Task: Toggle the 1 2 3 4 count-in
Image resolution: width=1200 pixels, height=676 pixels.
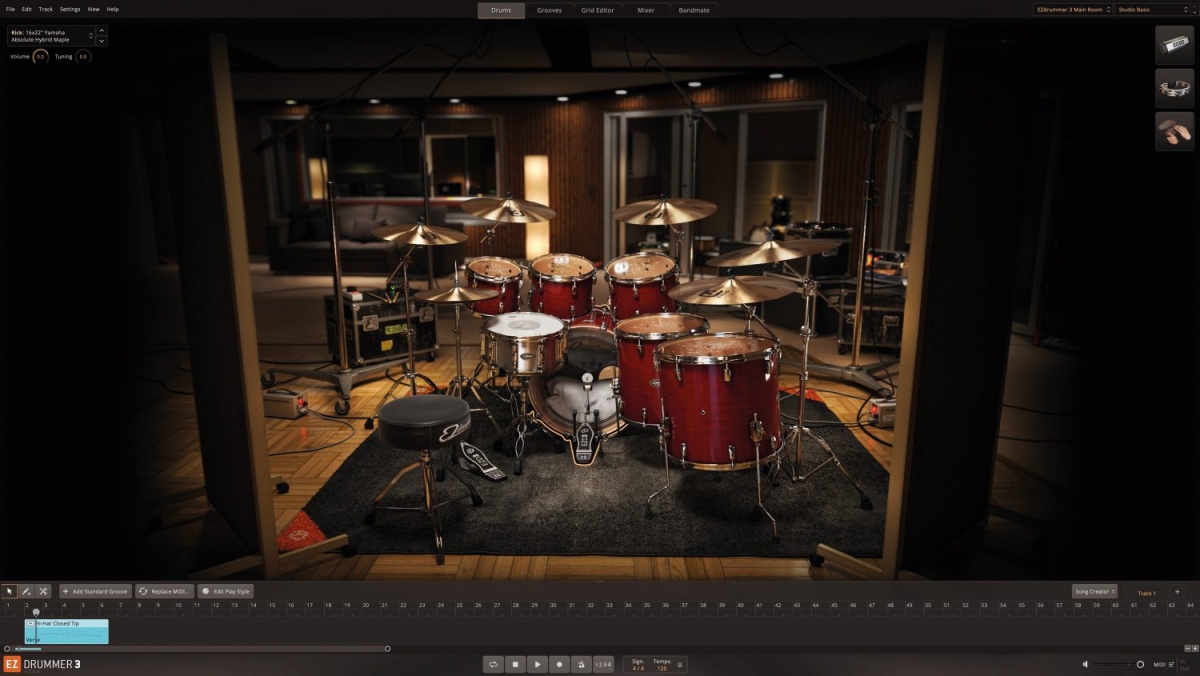Action: [603, 664]
